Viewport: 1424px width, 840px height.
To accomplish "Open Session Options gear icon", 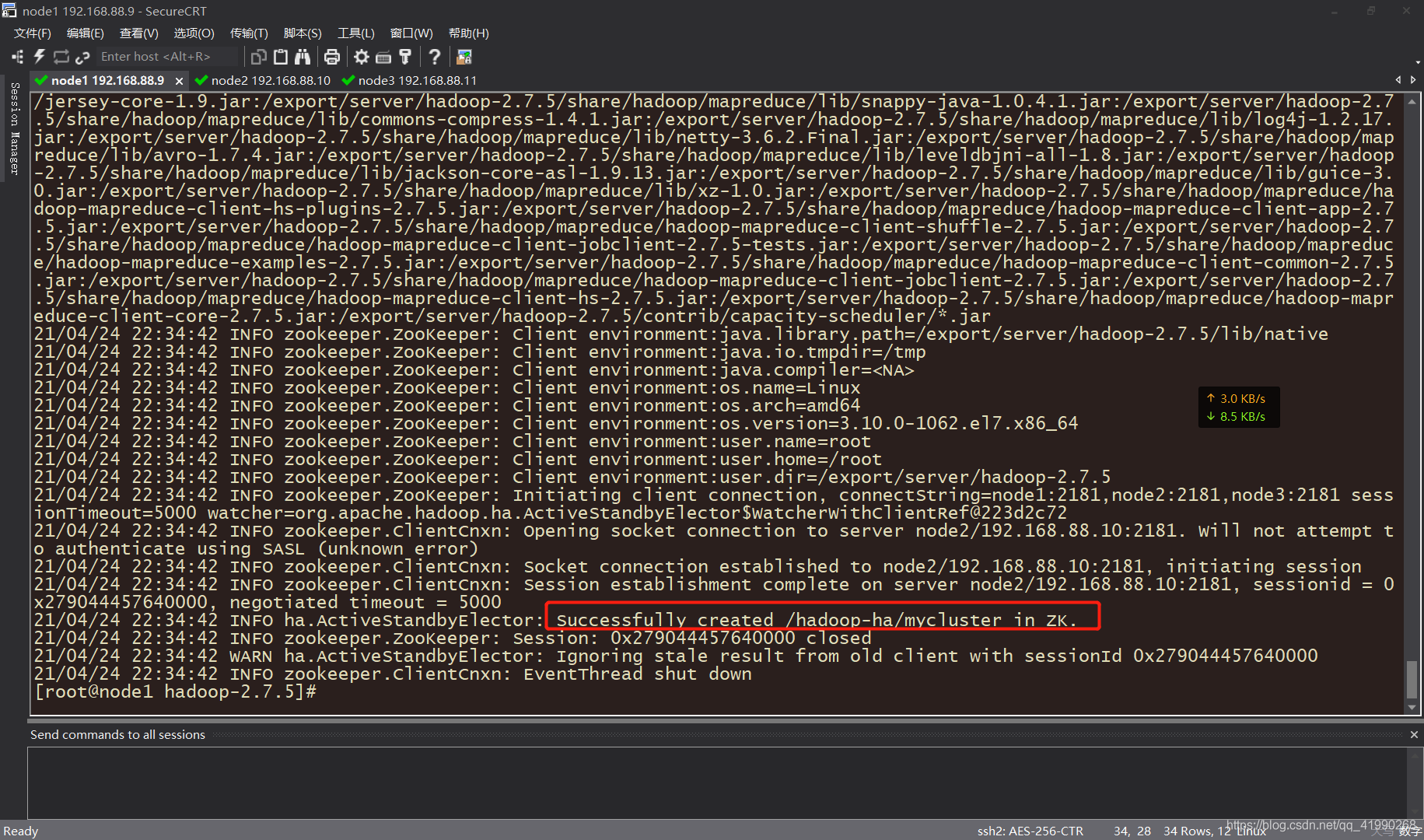I will coord(362,57).
